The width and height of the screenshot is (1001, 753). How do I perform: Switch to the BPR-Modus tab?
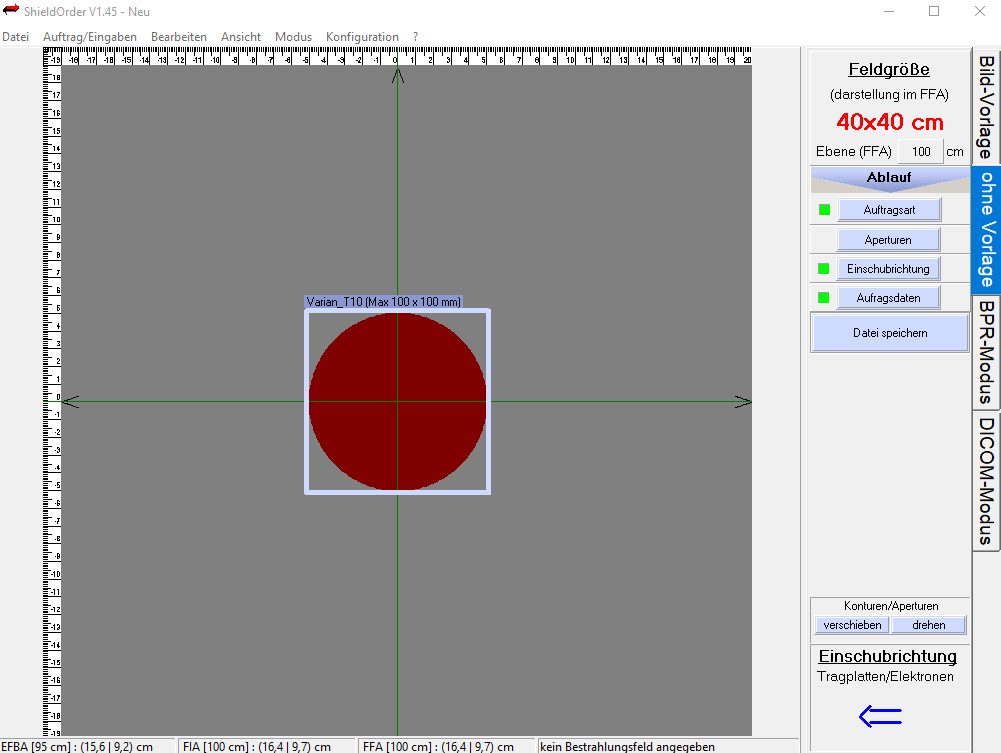tap(986, 352)
